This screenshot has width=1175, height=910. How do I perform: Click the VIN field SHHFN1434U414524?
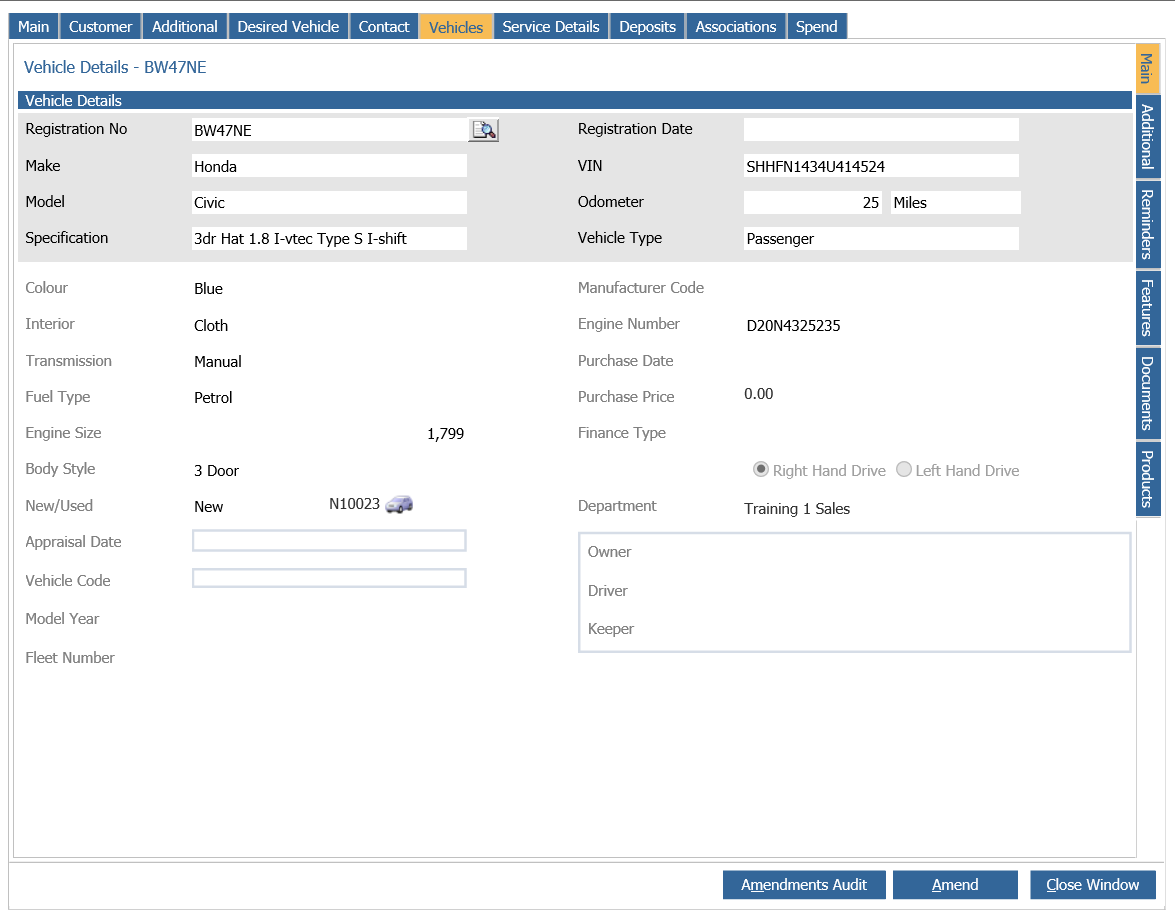881,166
